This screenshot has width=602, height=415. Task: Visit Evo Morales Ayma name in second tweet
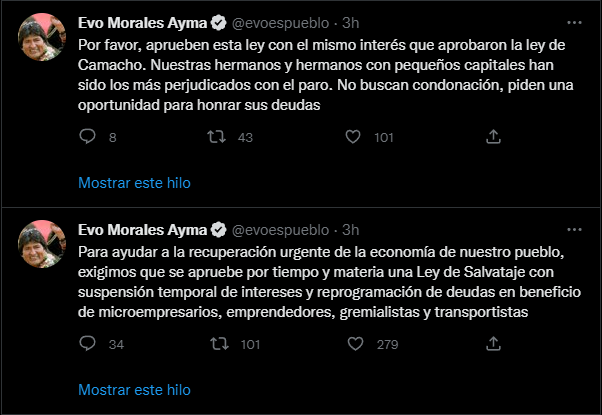coord(142,230)
